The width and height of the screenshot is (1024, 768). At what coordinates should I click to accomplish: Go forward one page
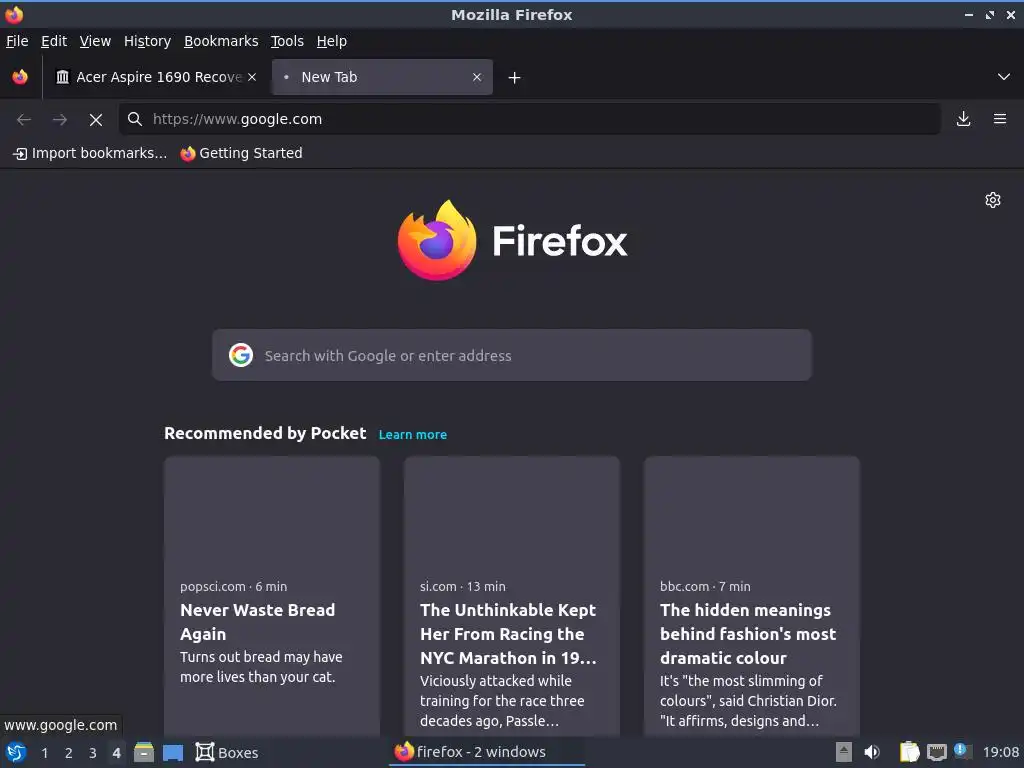[59, 120]
